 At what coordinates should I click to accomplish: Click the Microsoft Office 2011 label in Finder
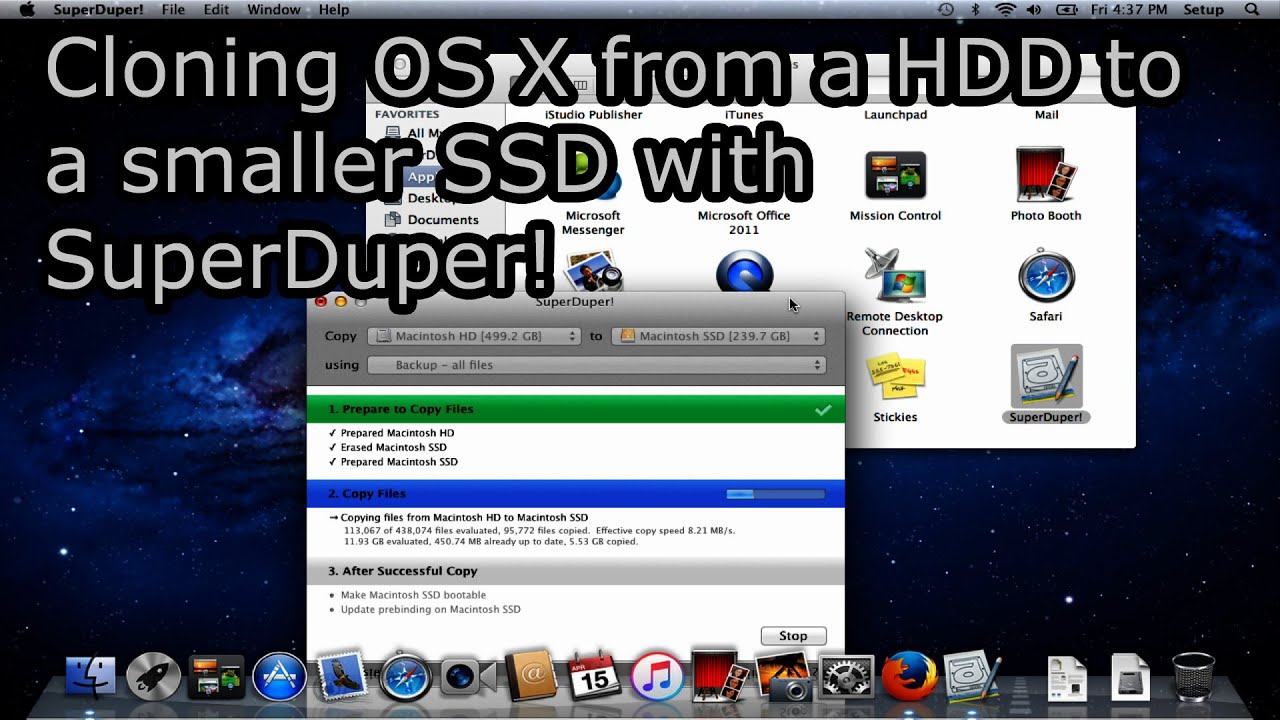click(744, 222)
